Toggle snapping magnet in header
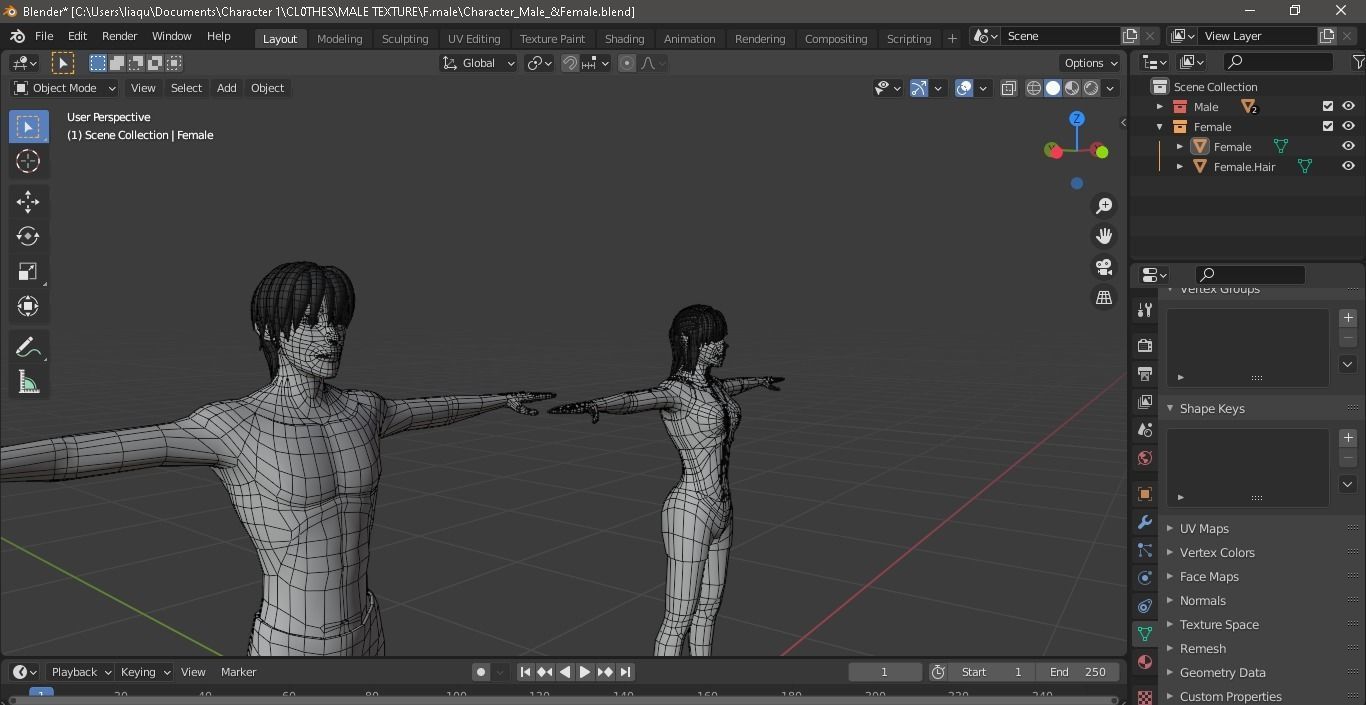Viewport: 1366px width, 705px height. tap(569, 63)
